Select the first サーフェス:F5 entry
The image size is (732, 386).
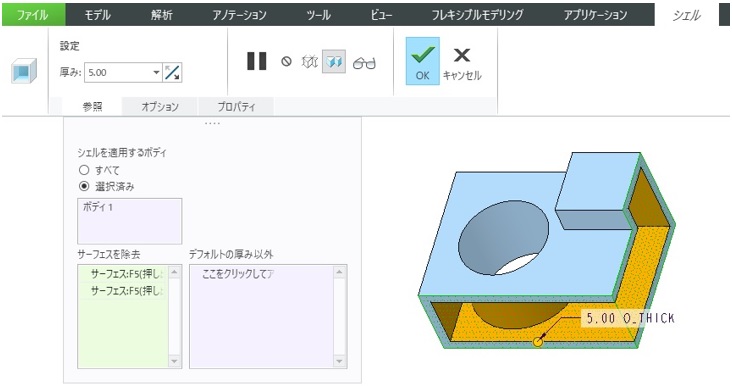click(123, 274)
